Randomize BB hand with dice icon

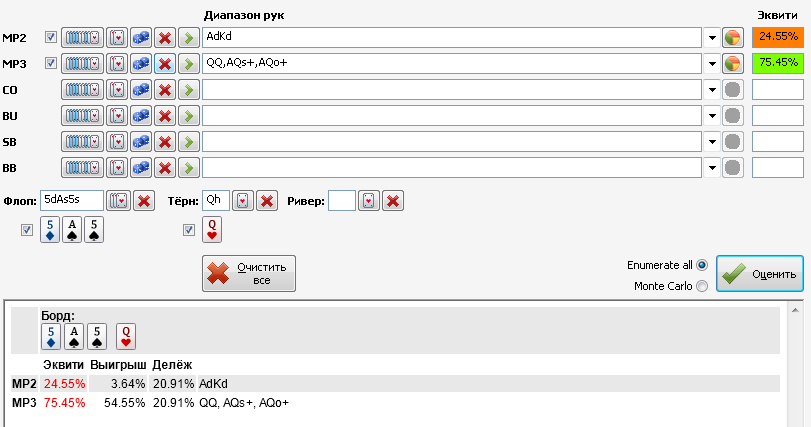pos(141,167)
